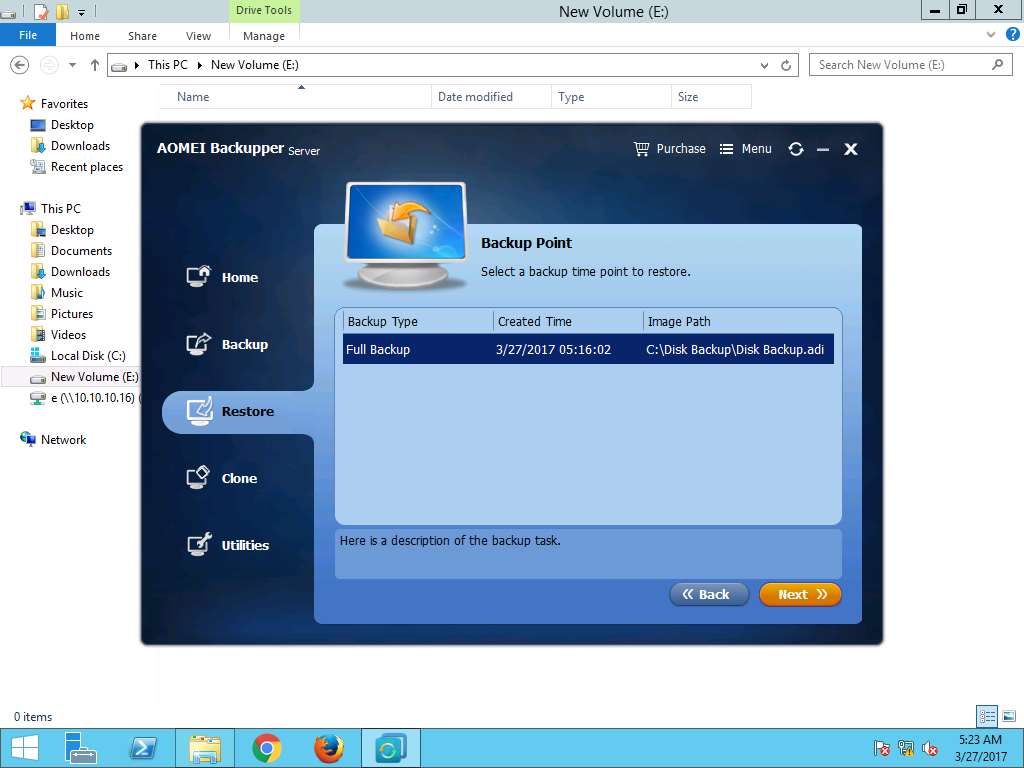Open Desktop under Favorites
Viewport: 1024px width, 768px height.
coord(63,125)
